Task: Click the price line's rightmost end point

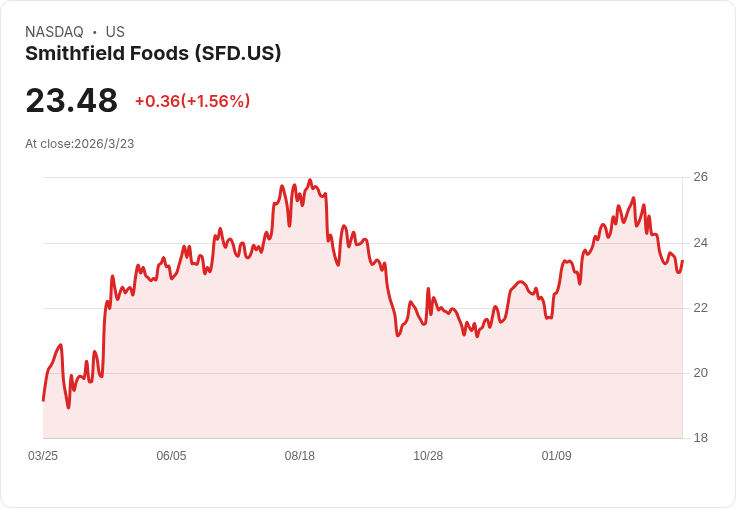Action: click(x=682, y=262)
